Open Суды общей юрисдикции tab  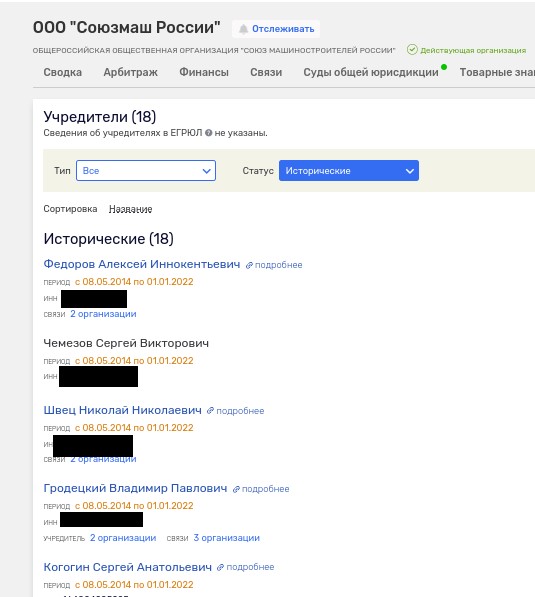click(x=371, y=72)
